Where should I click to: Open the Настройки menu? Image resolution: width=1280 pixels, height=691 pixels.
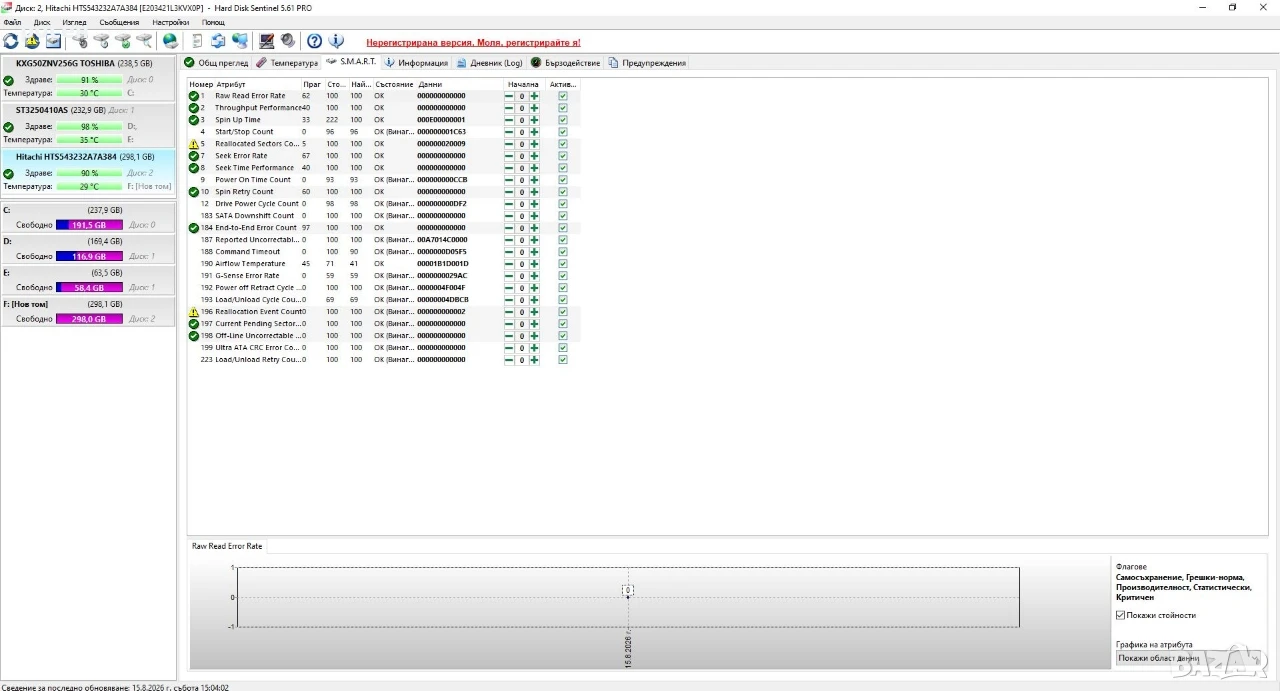click(x=170, y=22)
